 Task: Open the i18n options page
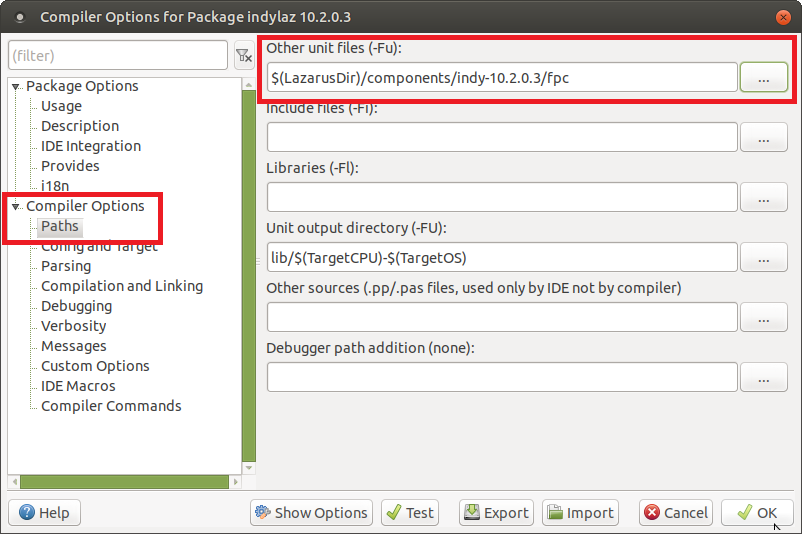point(55,186)
